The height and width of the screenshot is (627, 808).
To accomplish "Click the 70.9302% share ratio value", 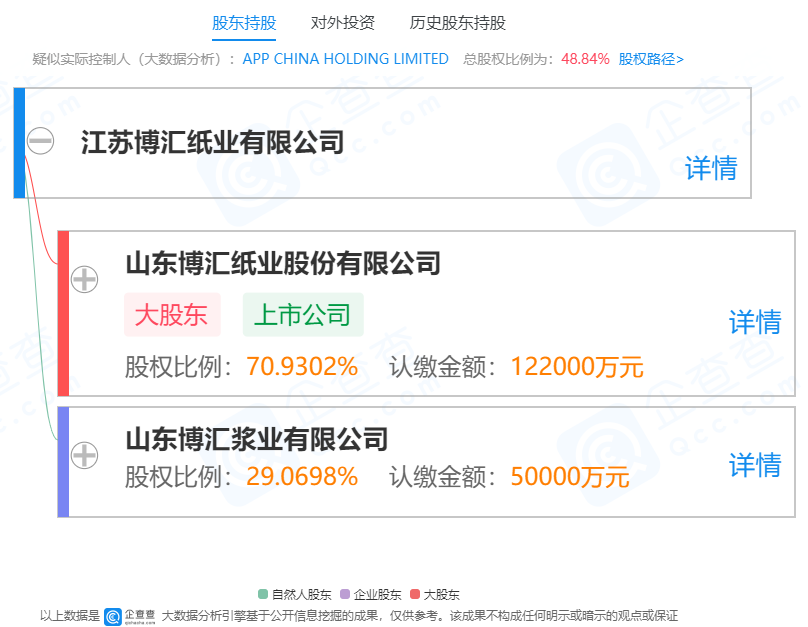I will [x=302, y=367].
